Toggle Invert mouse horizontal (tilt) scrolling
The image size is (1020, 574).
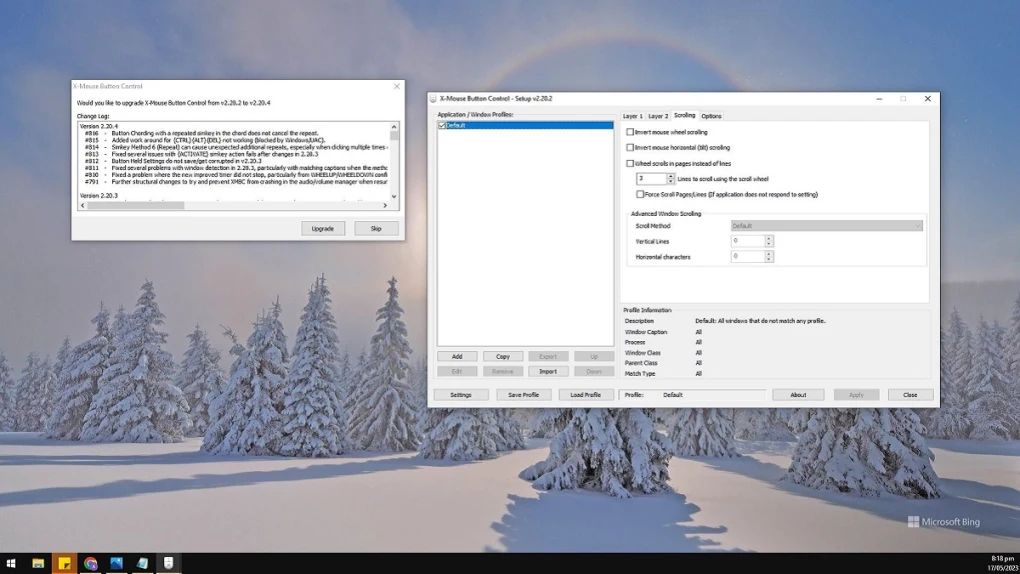pos(630,148)
